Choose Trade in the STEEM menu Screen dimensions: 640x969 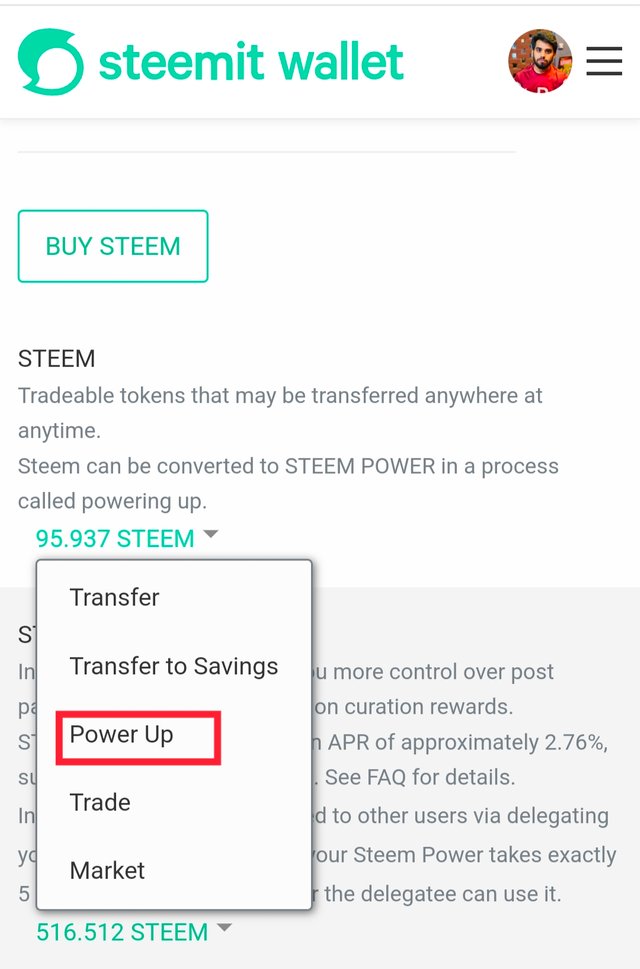tap(100, 802)
